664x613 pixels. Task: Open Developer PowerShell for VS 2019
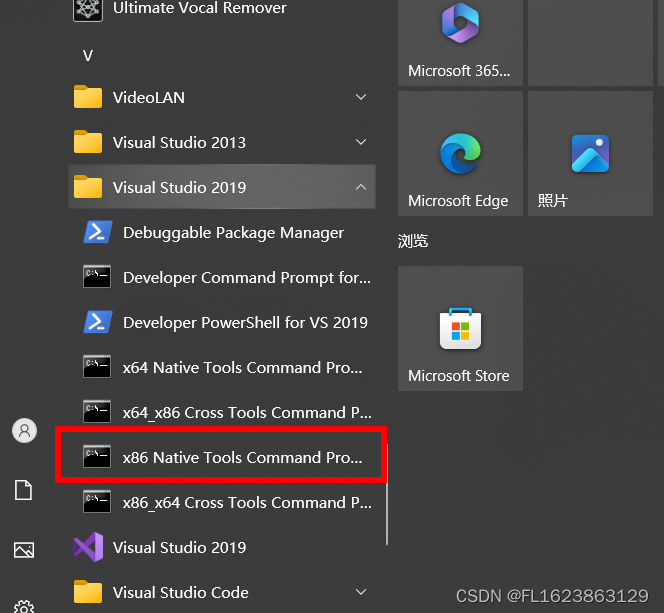click(221, 323)
